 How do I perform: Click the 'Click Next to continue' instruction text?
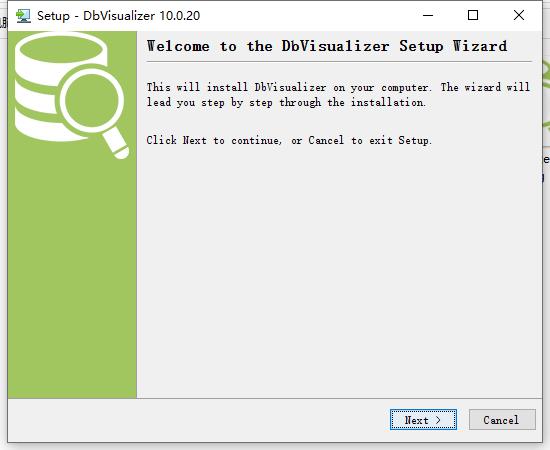pos(289,140)
